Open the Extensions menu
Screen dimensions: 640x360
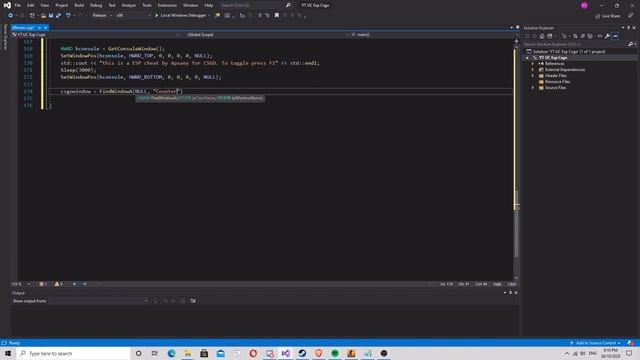pos(167,5)
